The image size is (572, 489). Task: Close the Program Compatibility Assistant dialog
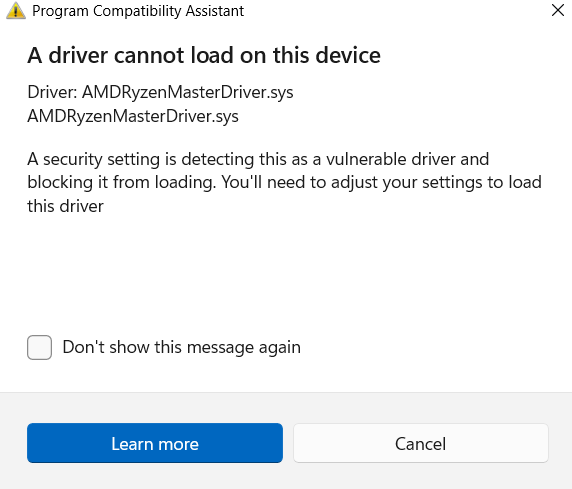pyautogui.click(x=558, y=10)
